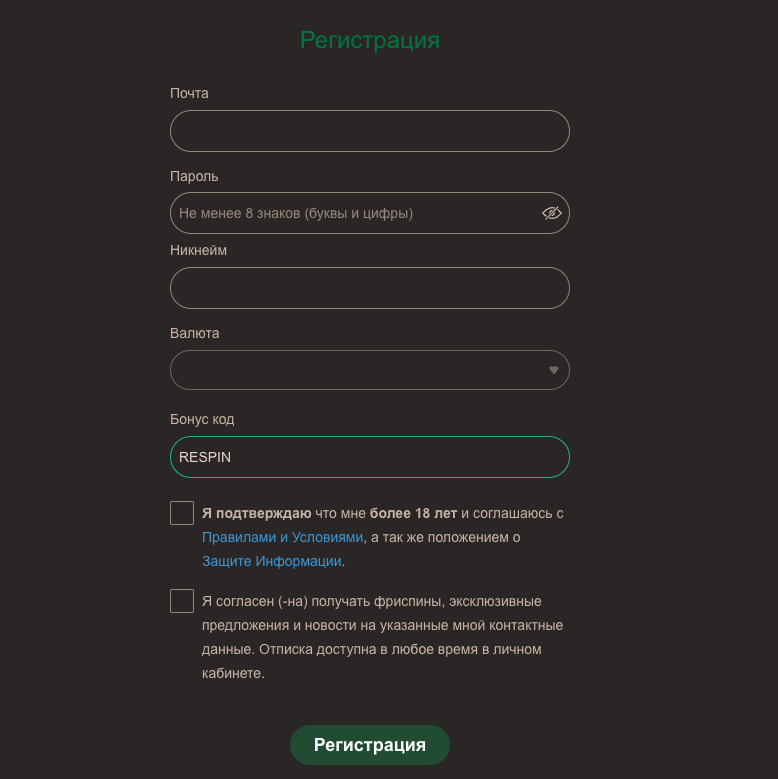The height and width of the screenshot is (779, 778).
Task: Click the Почта email input field
Action: tap(369, 131)
